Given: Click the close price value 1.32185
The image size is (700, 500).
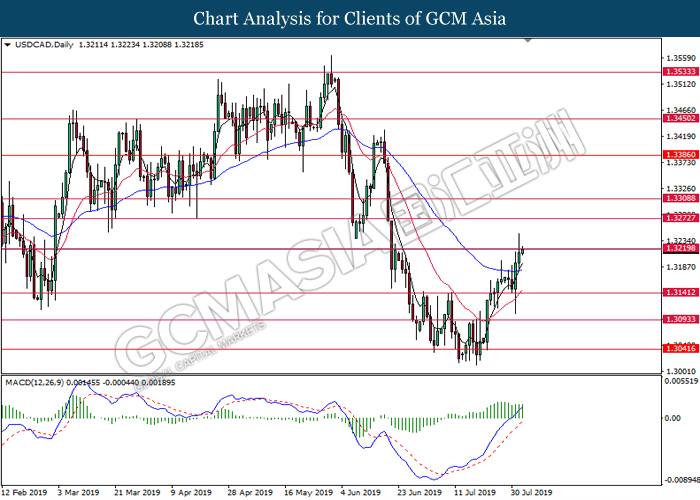Looking at the screenshot, I should [x=189, y=45].
